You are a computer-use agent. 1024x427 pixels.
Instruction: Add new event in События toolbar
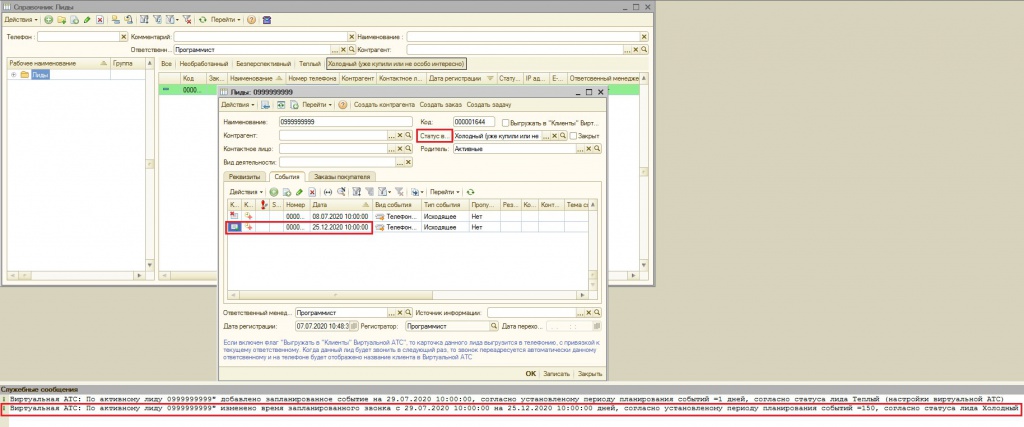click(x=274, y=192)
